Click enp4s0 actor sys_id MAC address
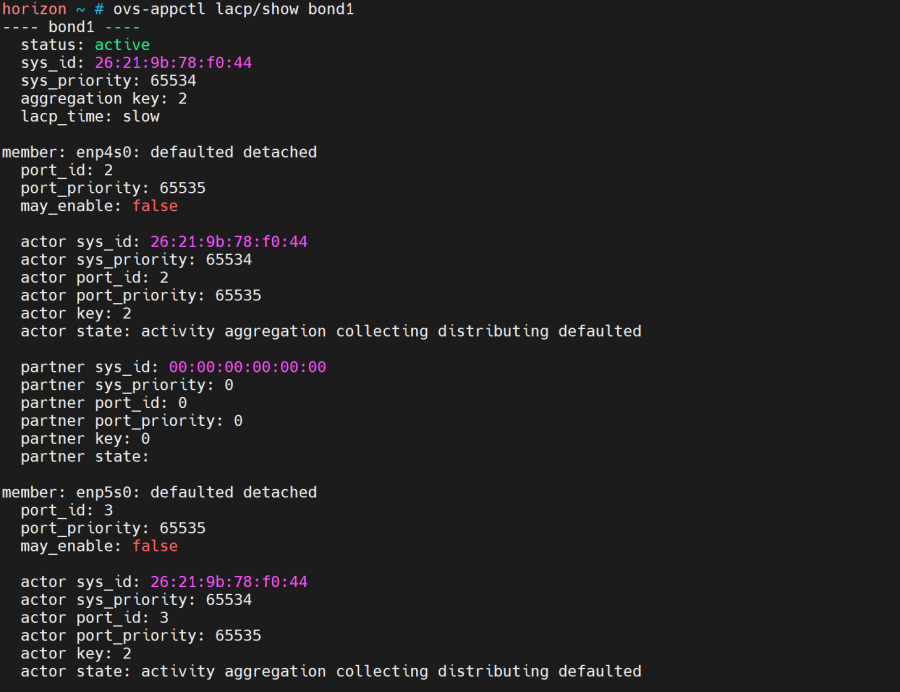Image resolution: width=900 pixels, height=692 pixels. [229, 242]
